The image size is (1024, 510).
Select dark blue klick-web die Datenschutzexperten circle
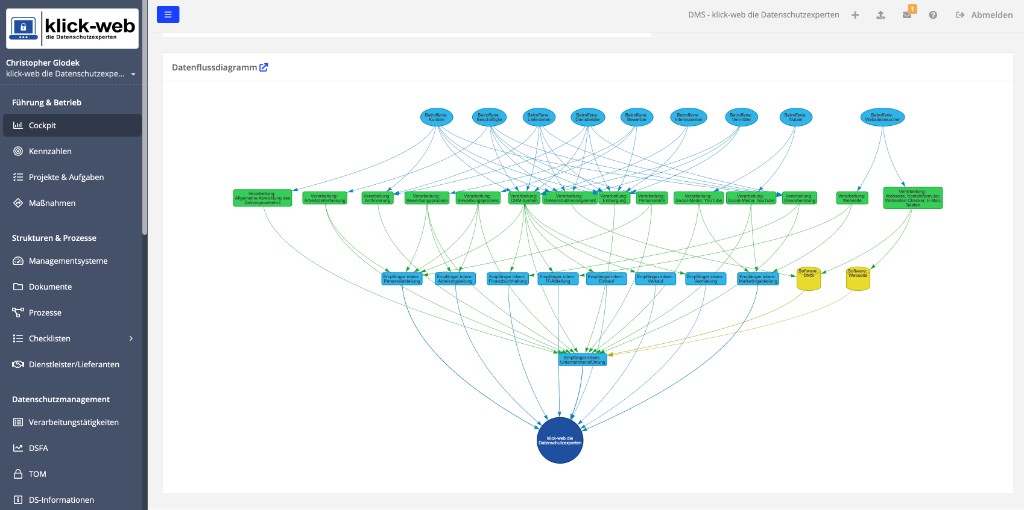pyautogui.click(x=560, y=441)
